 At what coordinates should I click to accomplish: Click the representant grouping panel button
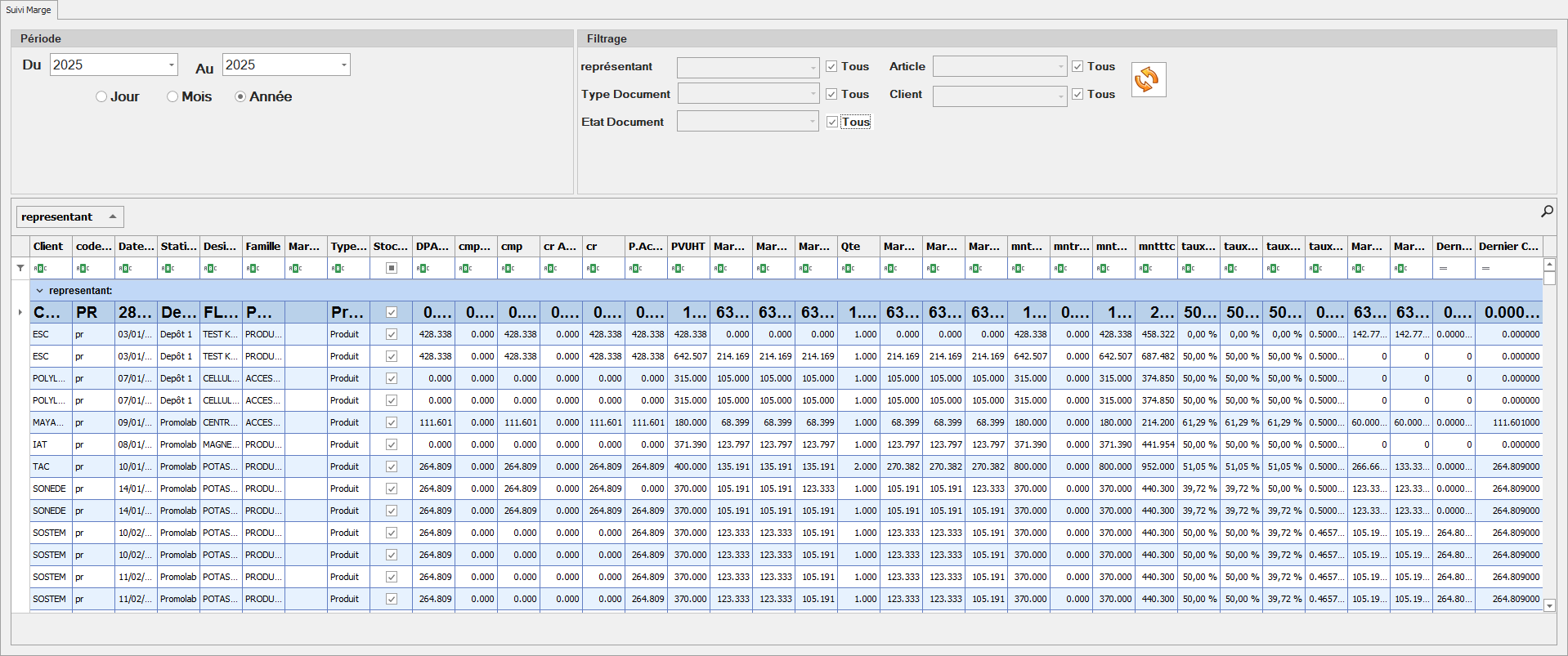tap(69, 216)
